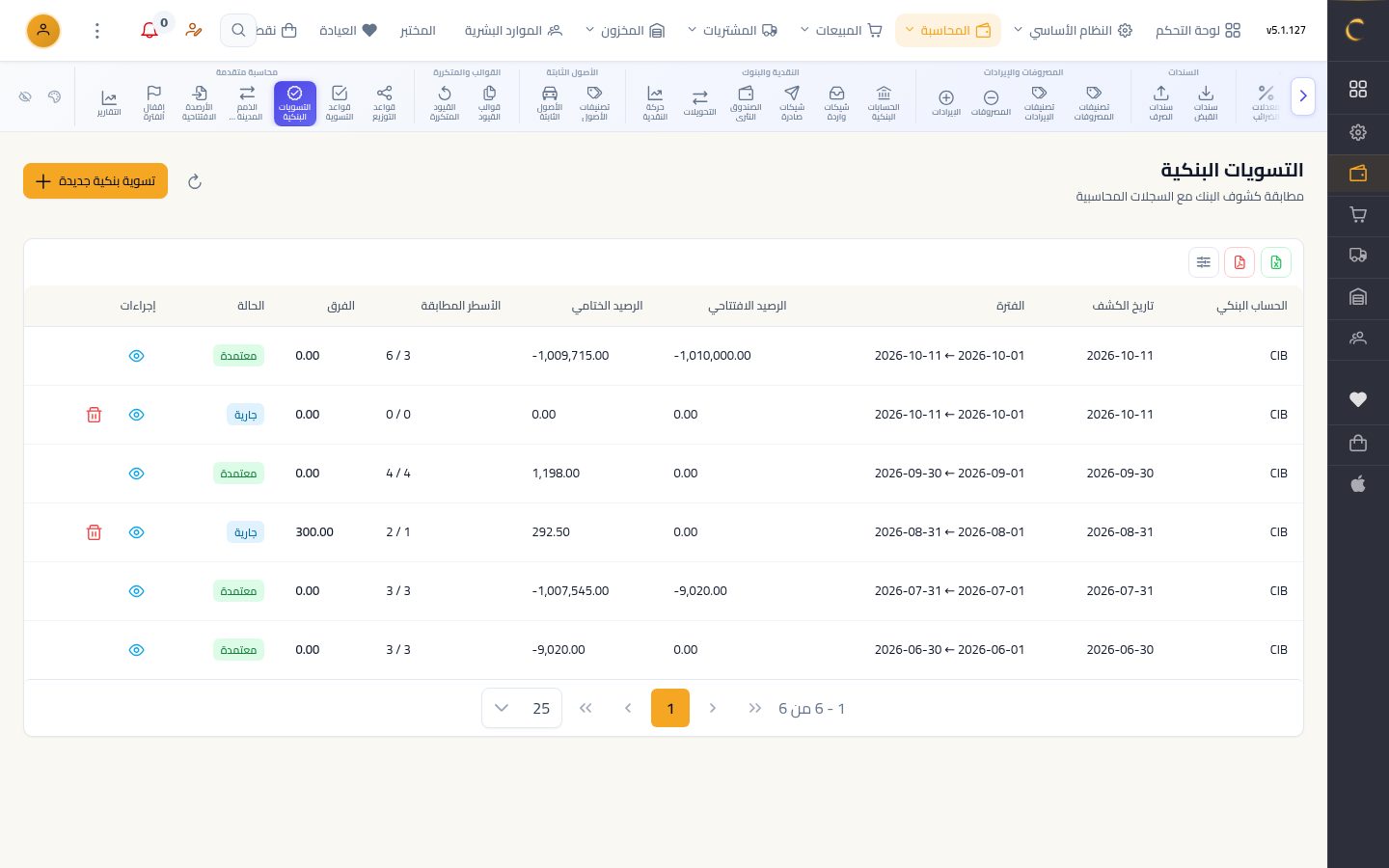1389x868 pixels.
Task: Delete the 300.00 difference reconciliation row
Action: [x=94, y=532]
